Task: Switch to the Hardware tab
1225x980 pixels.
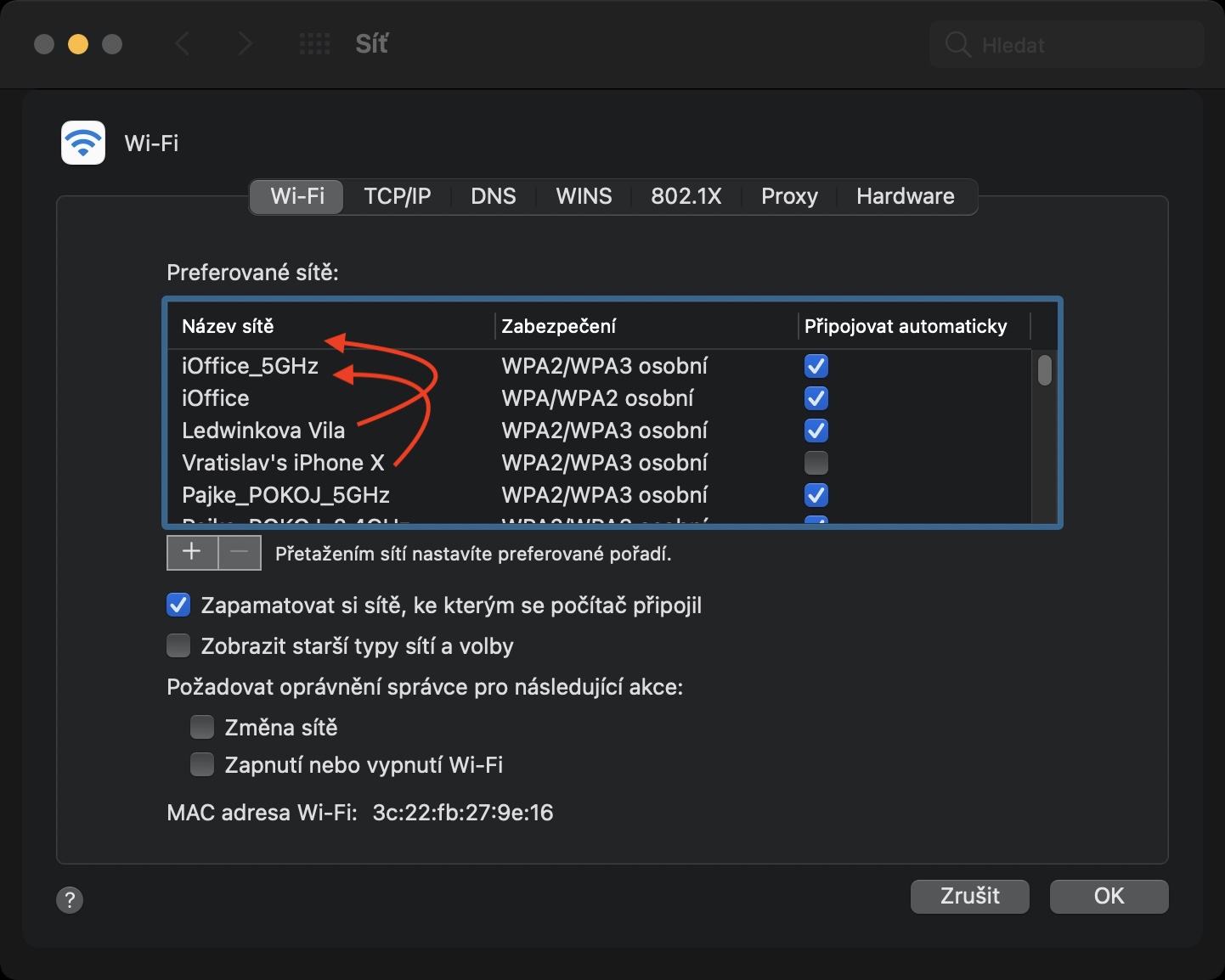Action: click(x=905, y=196)
